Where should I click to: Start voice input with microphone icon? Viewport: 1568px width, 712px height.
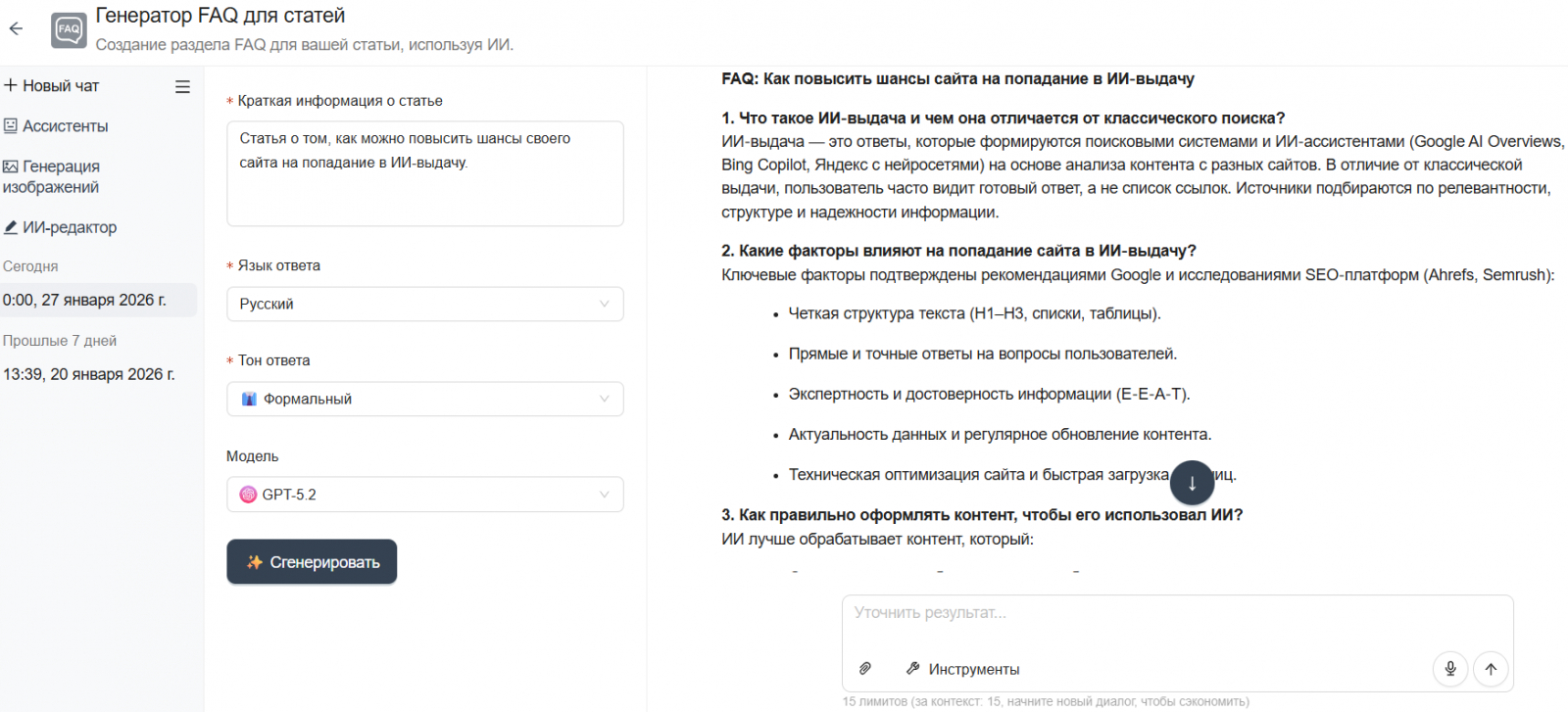[x=1450, y=669]
